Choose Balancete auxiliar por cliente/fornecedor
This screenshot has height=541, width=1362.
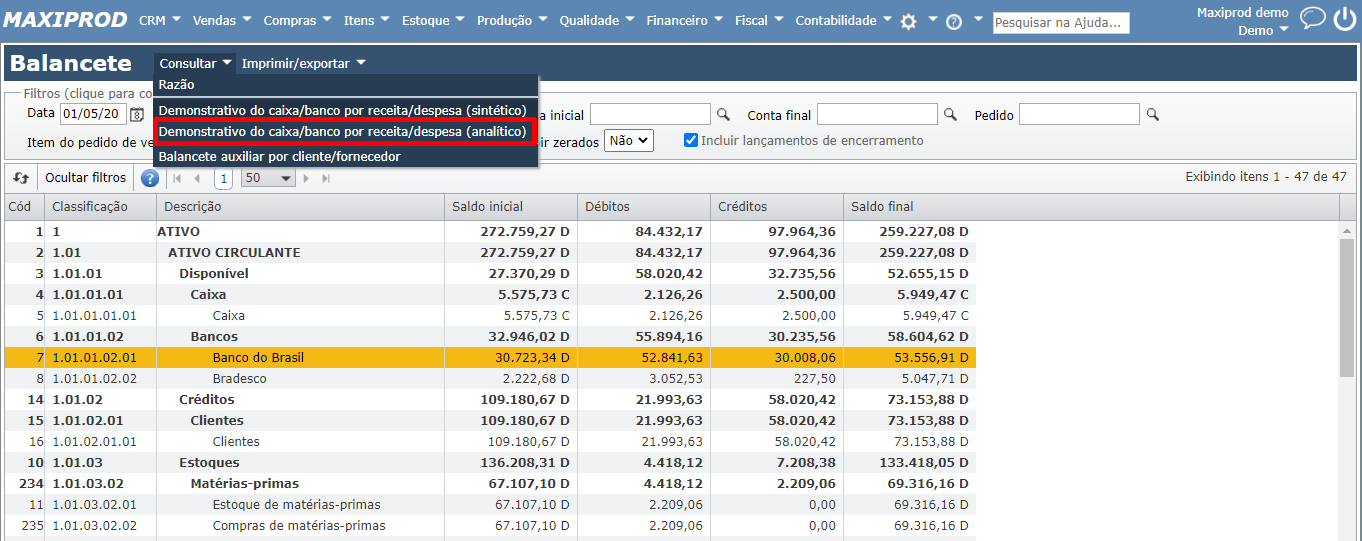tap(280, 156)
